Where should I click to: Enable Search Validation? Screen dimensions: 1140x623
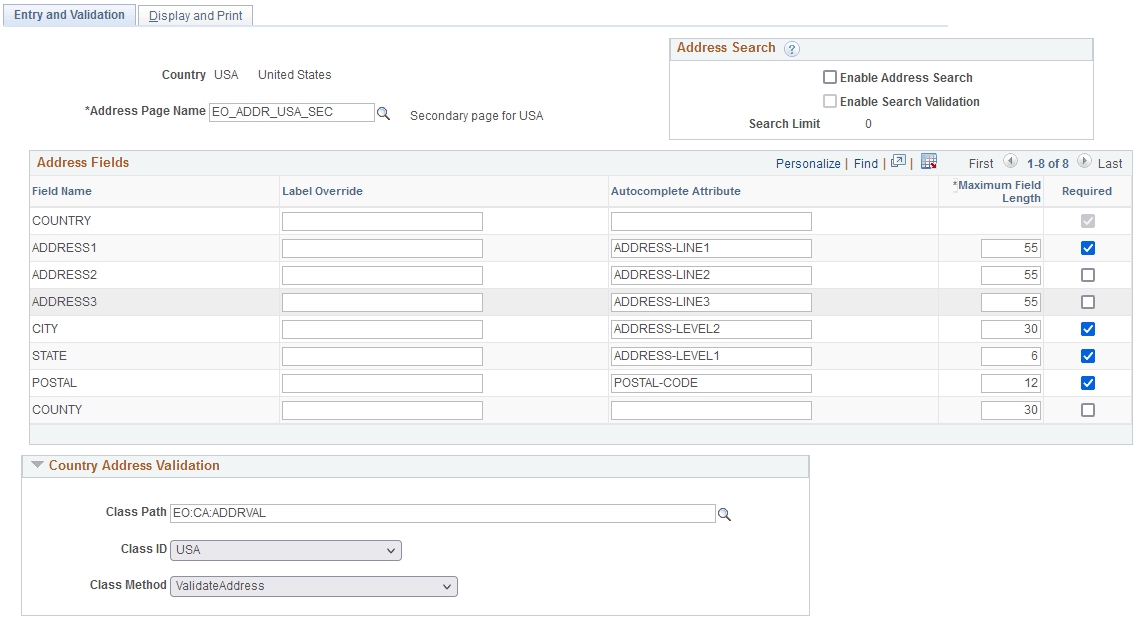tap(830, 101)
